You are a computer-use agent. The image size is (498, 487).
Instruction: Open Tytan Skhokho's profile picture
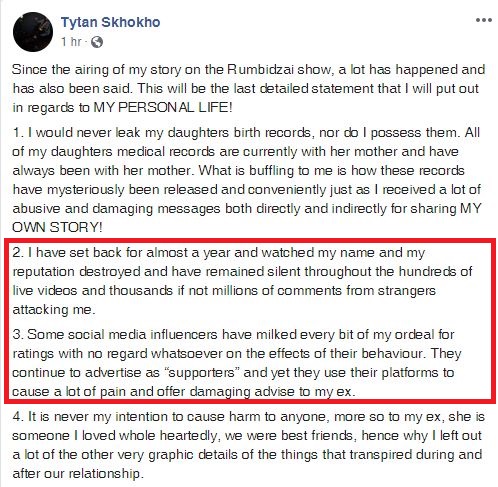pos(33,32)
